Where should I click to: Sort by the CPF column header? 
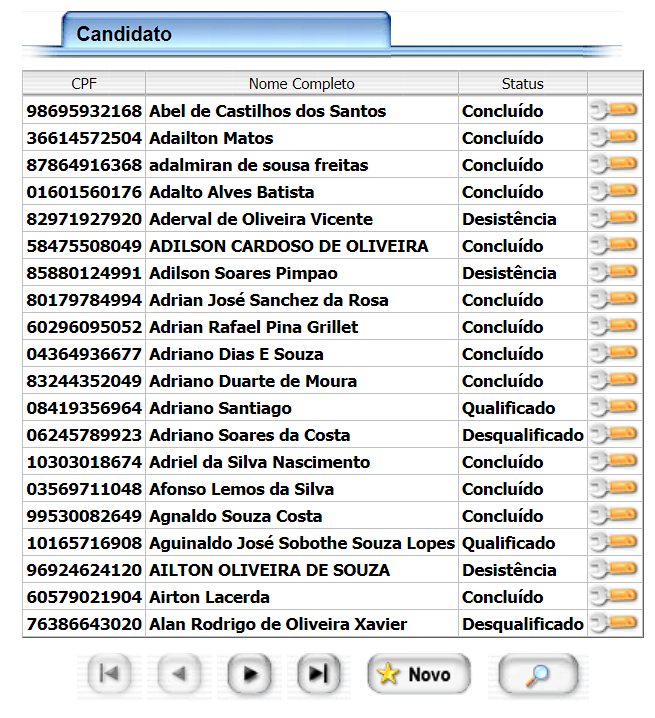(x=84, y=84)
